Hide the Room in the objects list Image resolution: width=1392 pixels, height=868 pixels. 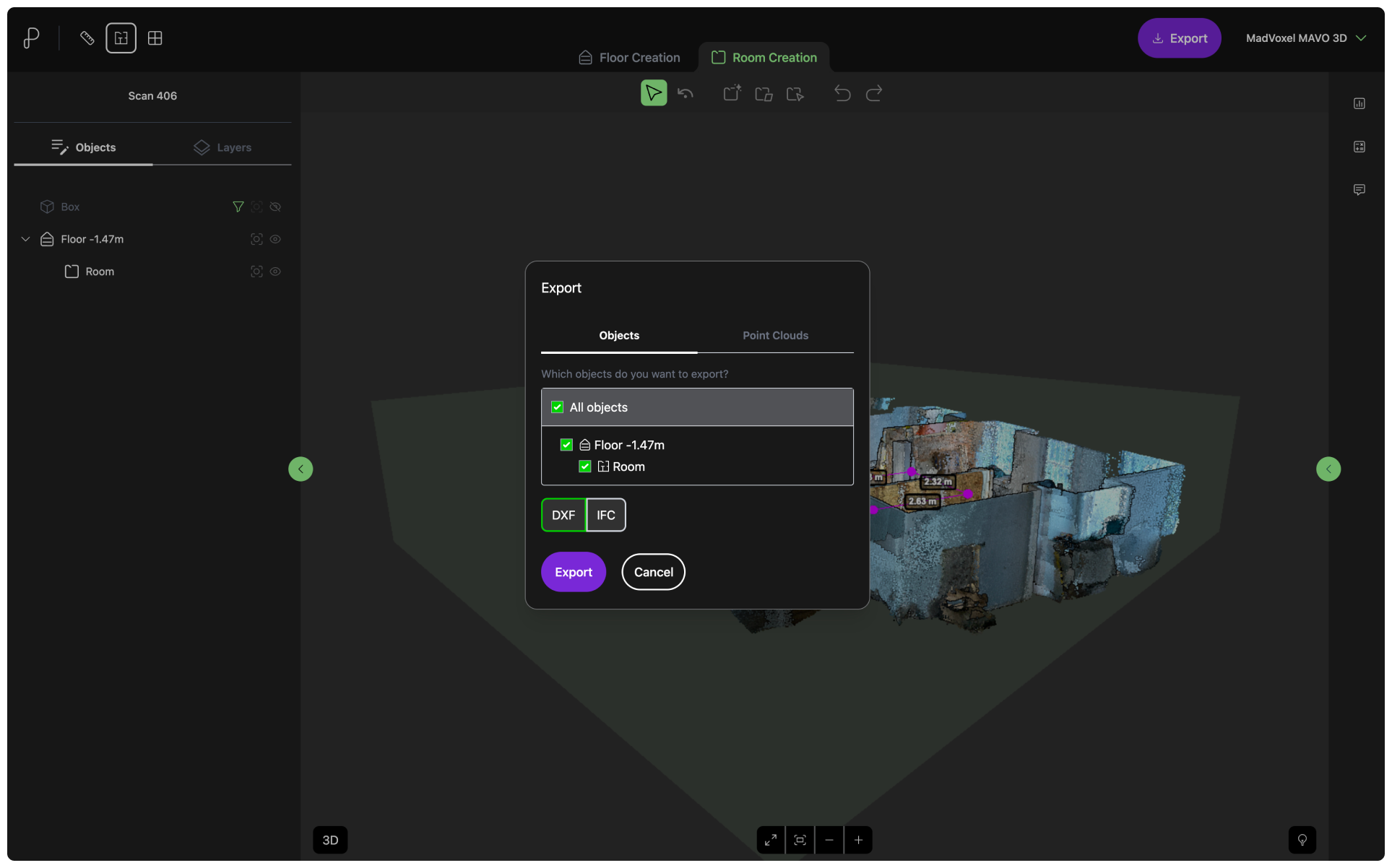[x=275, y=272]
